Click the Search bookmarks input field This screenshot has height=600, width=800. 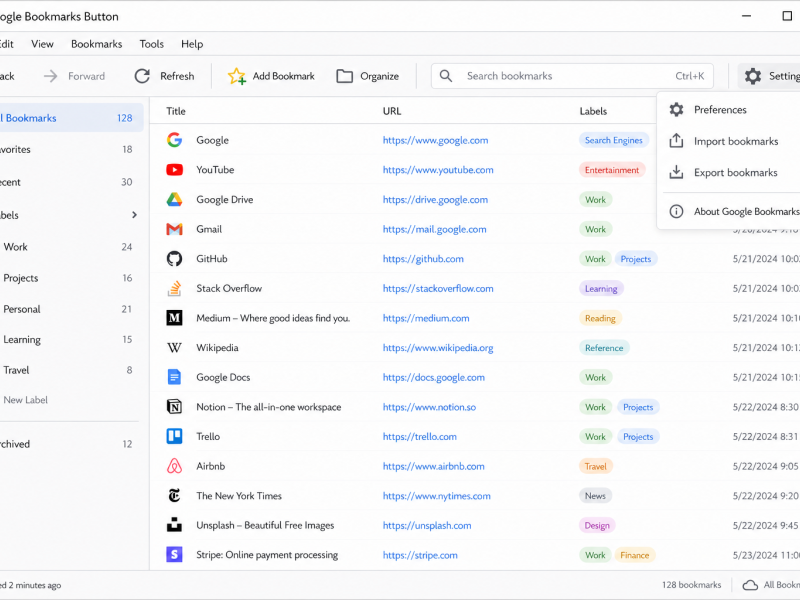tap(572, 76)
